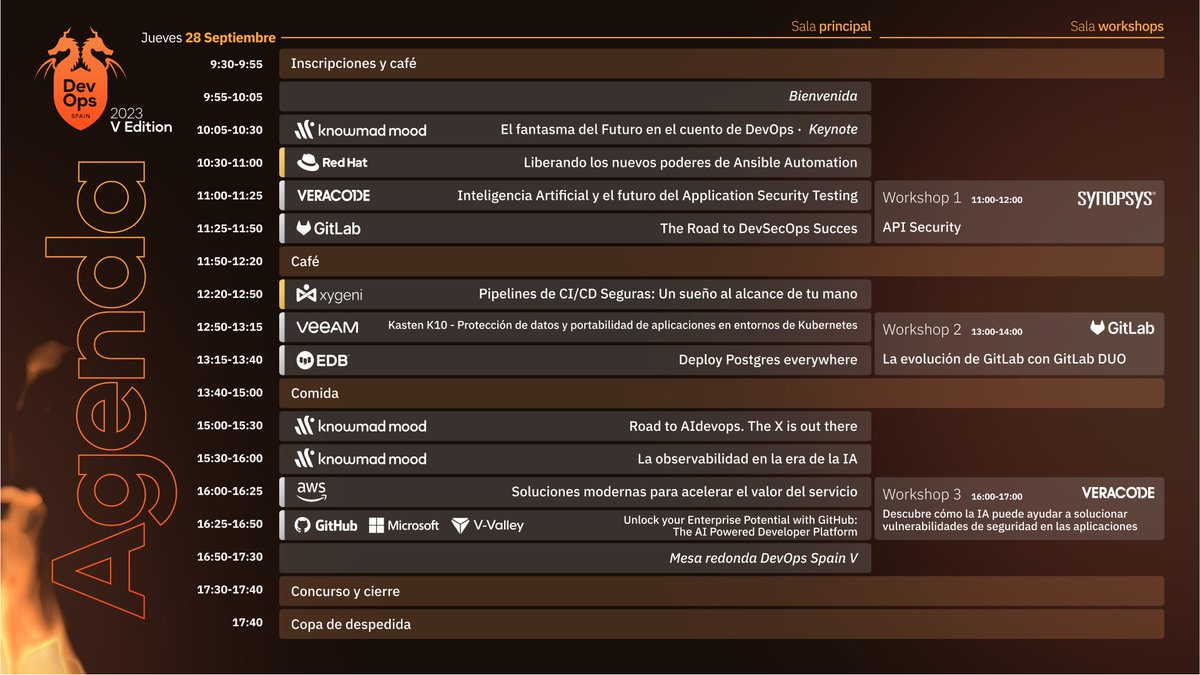Click the GitLab logo in Workshop 2
This screenshot has width=1200, height=675.
(x=1122, y=328)
